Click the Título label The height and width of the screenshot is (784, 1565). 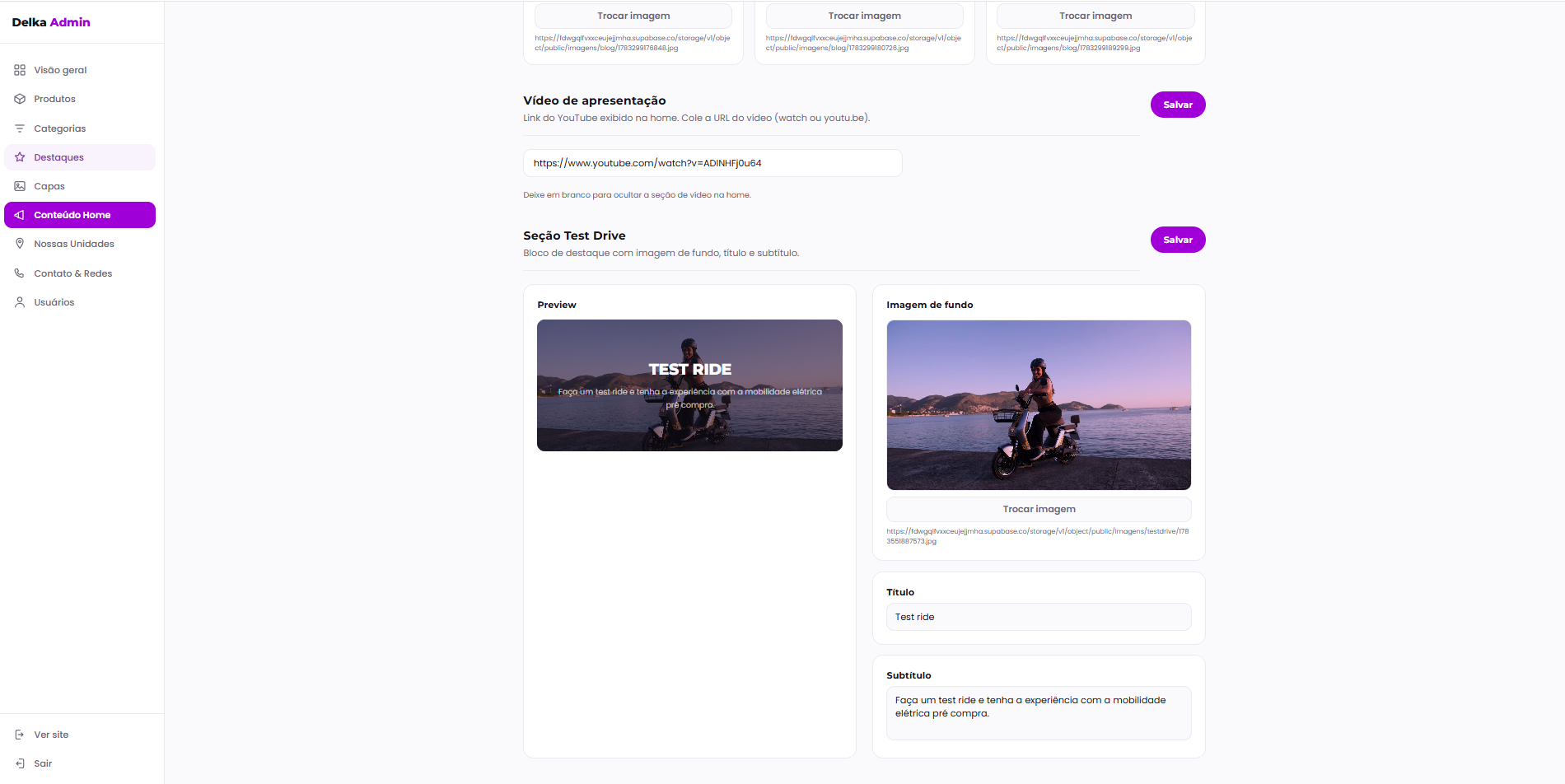pyautogui.click(x=900, y=592)
